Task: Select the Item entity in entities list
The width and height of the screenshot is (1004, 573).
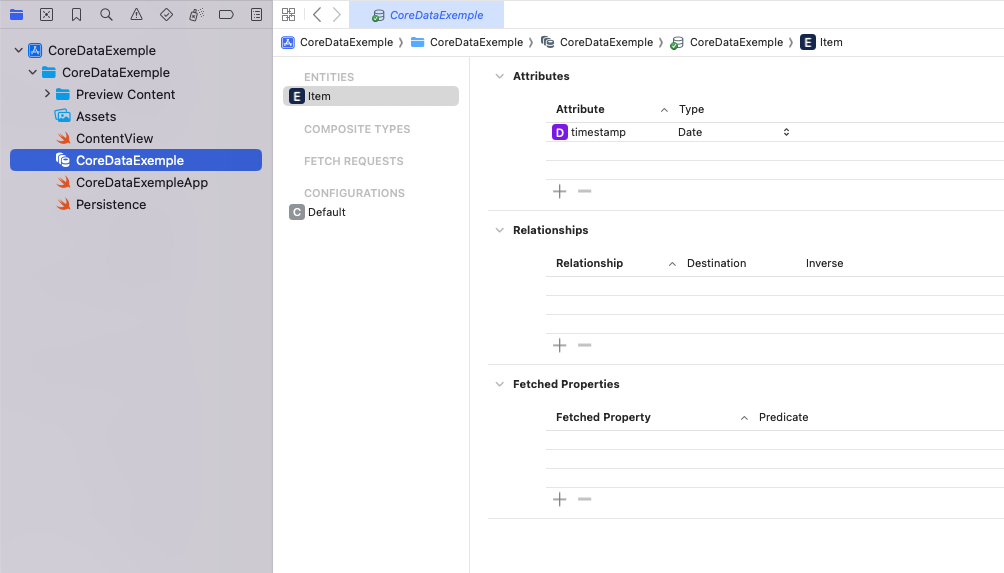Action: (x=371, y=96)
